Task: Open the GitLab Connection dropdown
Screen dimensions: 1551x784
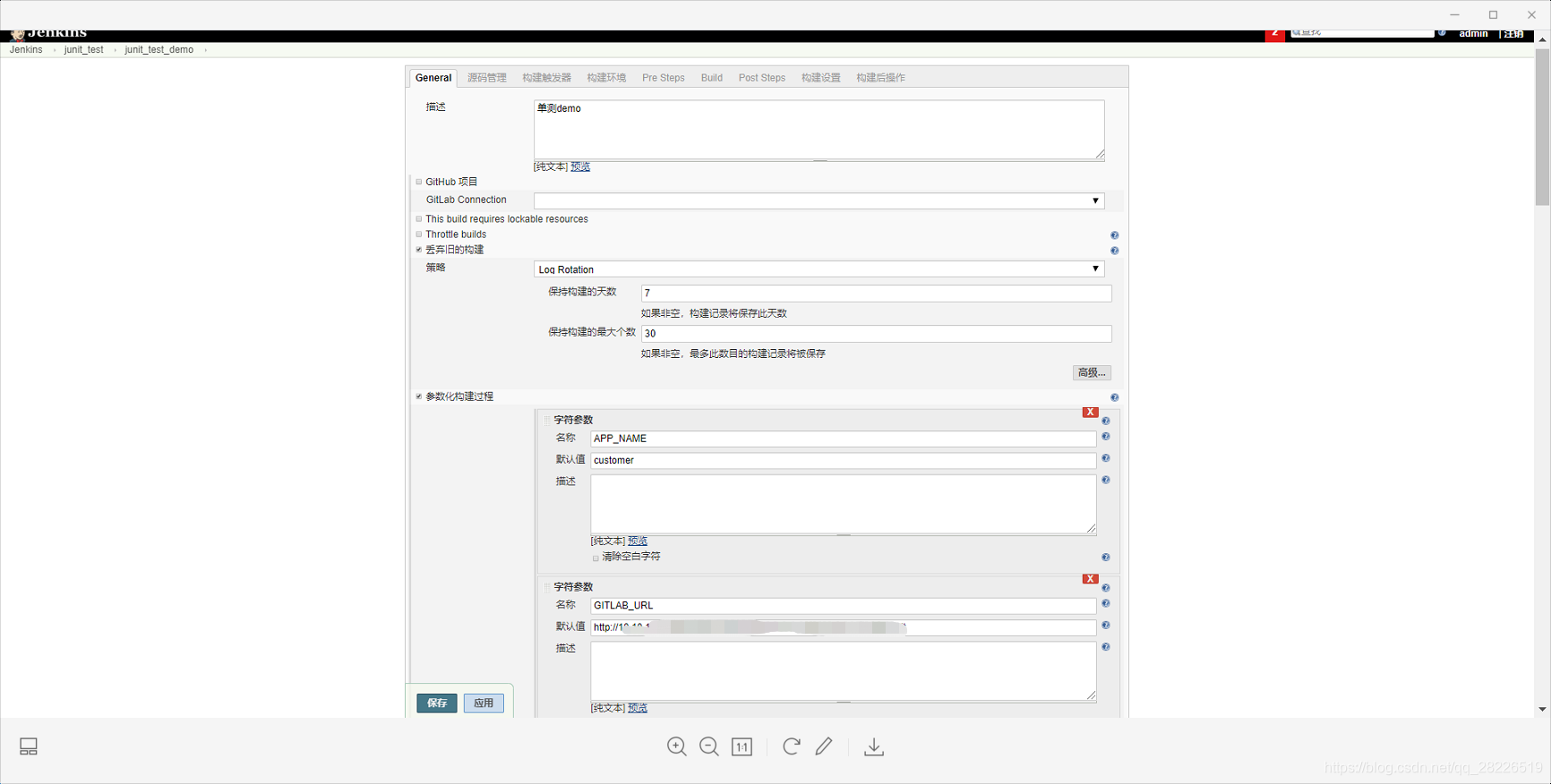Action: pos(819,200)
